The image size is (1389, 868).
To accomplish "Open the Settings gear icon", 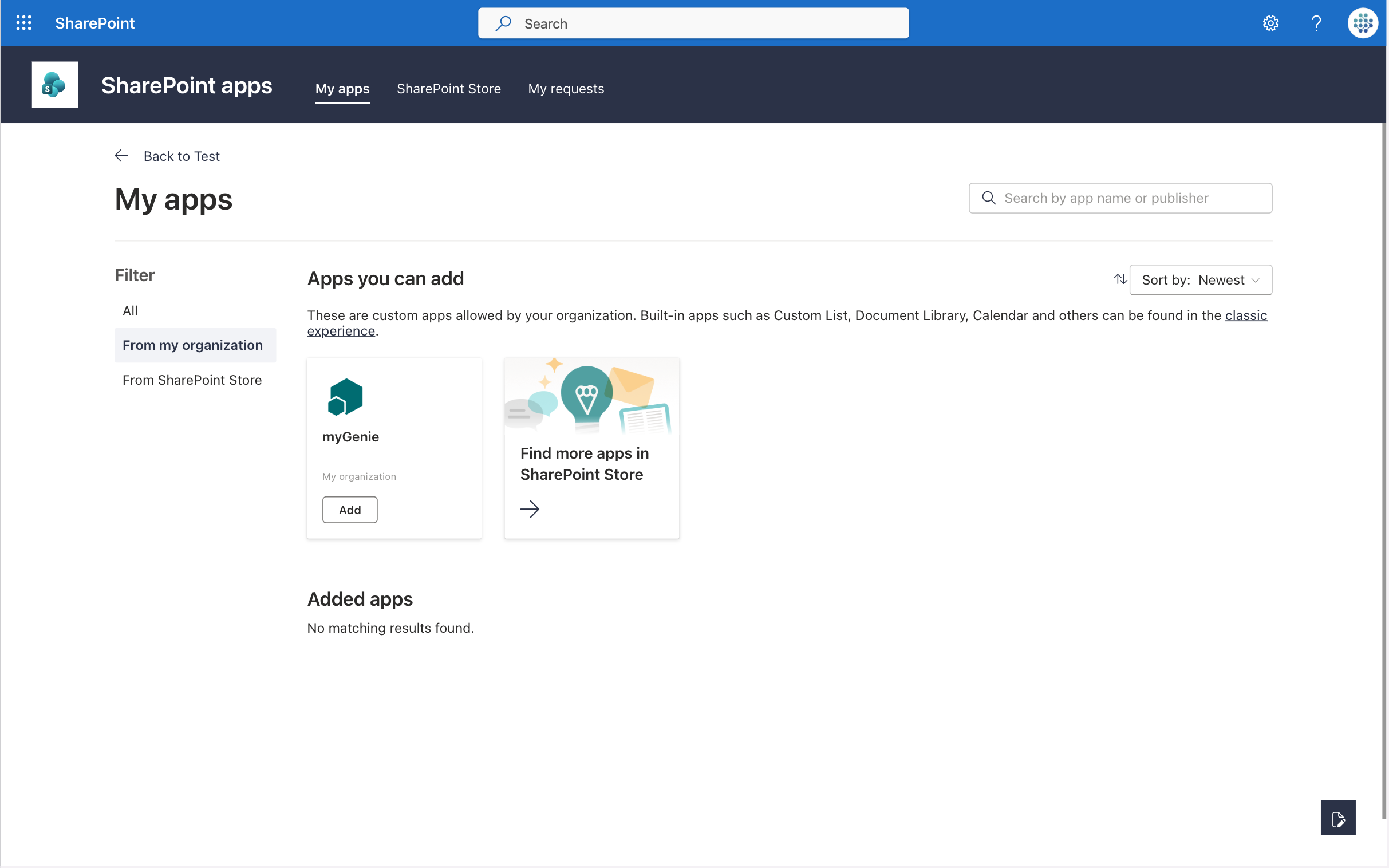I will [x=1270, y=23].
